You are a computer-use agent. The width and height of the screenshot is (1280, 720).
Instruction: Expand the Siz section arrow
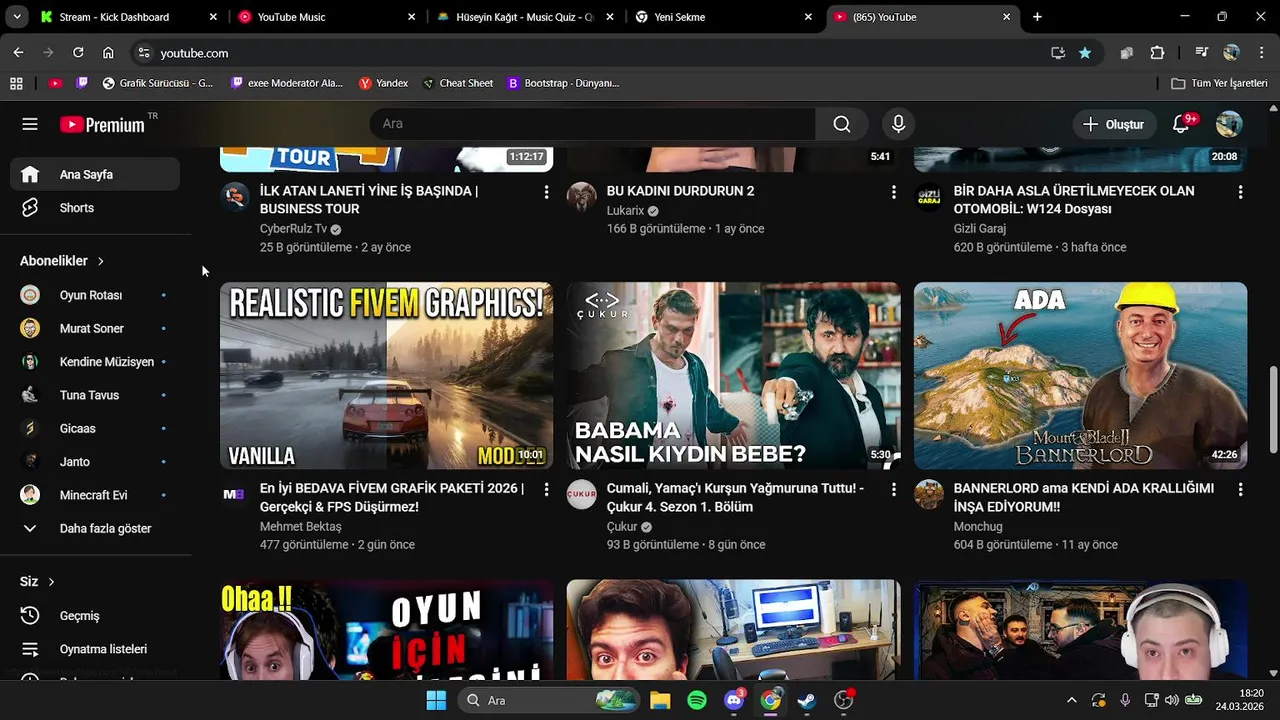pyautogui.click(x=51, y=582)
